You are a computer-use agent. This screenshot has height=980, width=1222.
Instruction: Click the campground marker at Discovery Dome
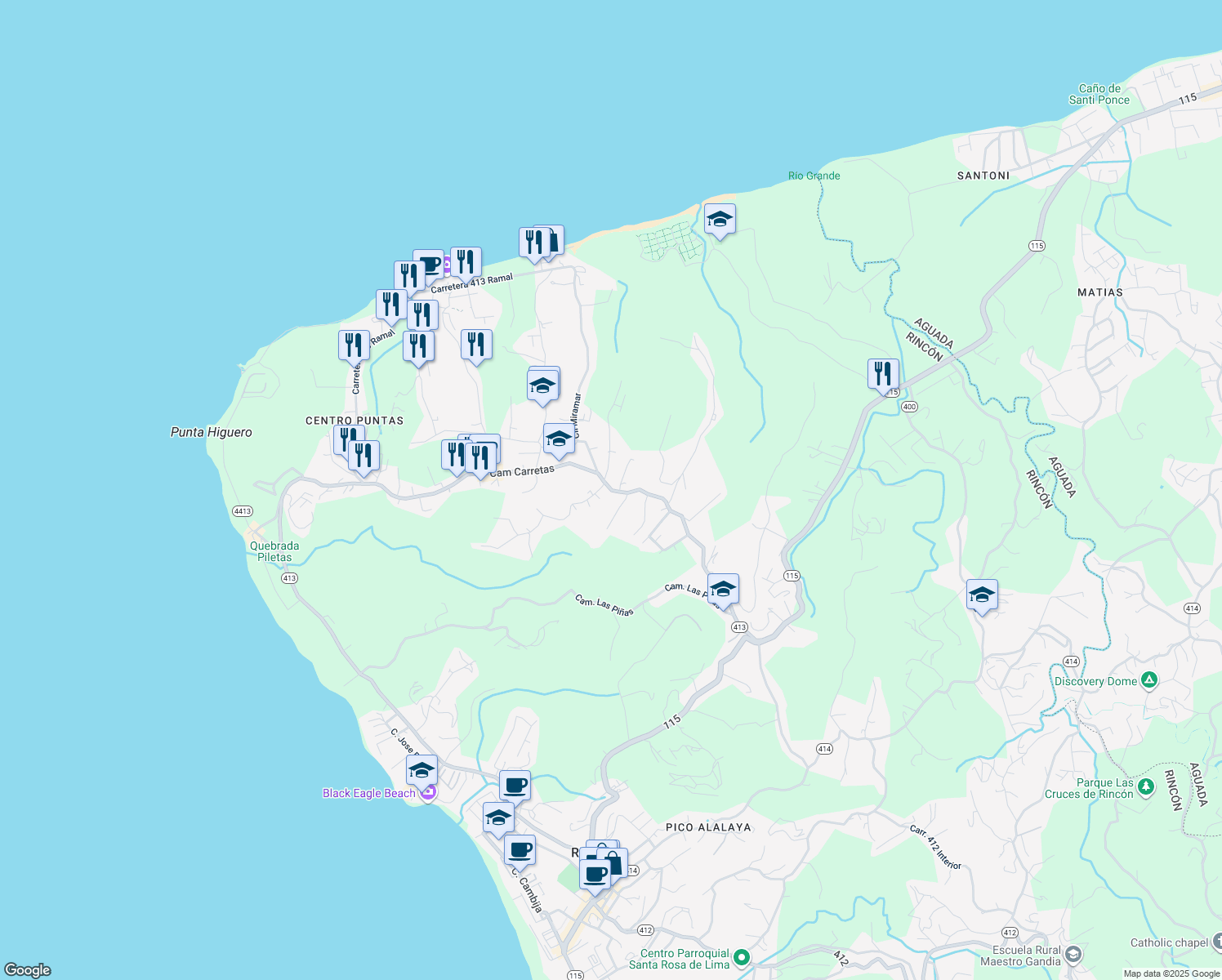[1150, 679]
